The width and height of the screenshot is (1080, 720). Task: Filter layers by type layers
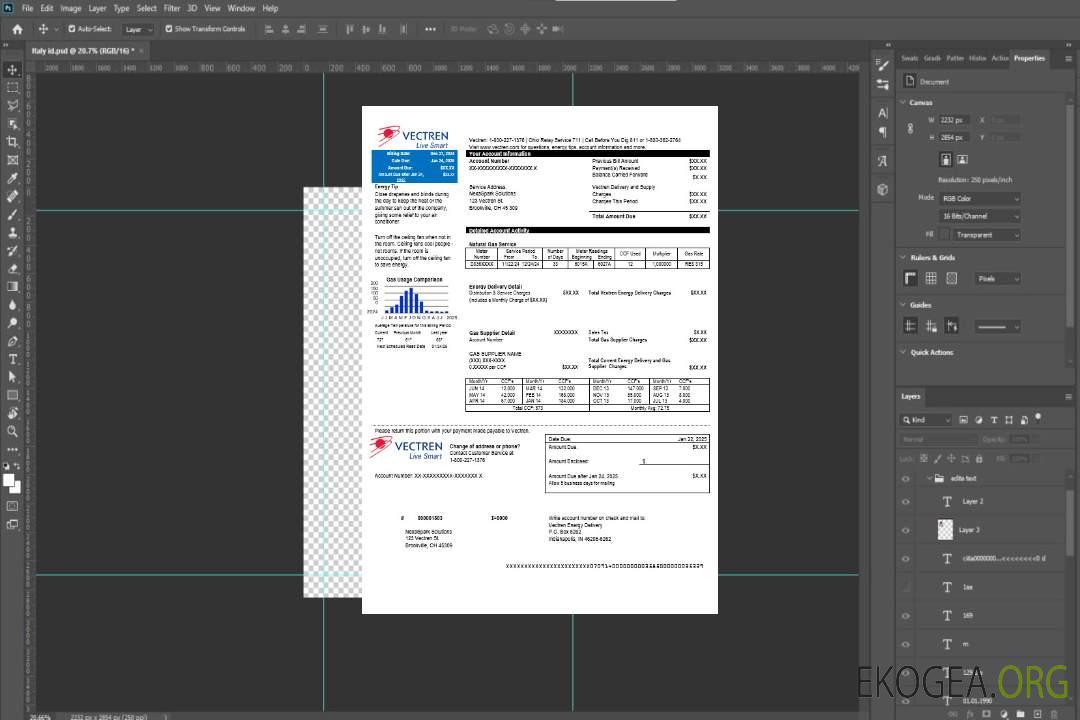pyautogui.click(x=994, y=420)
